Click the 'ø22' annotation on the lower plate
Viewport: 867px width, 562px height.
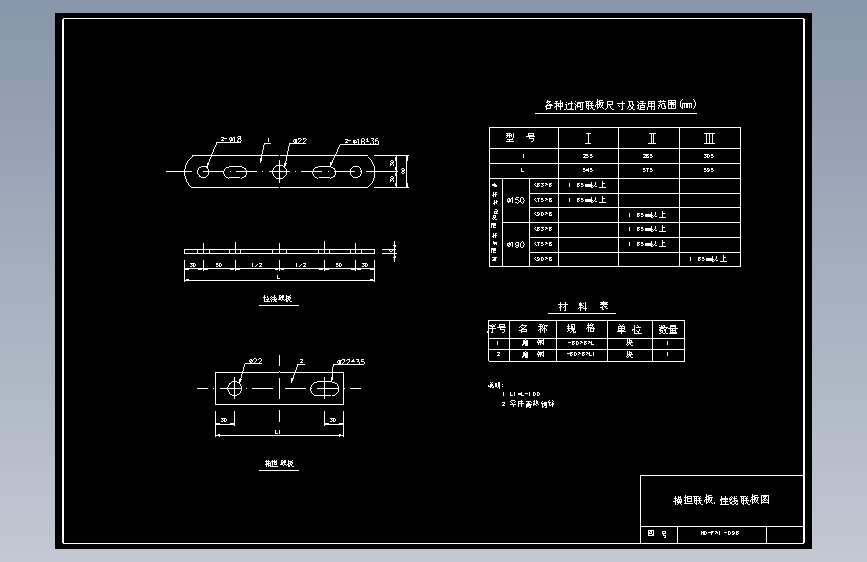[x=254, y=361]
